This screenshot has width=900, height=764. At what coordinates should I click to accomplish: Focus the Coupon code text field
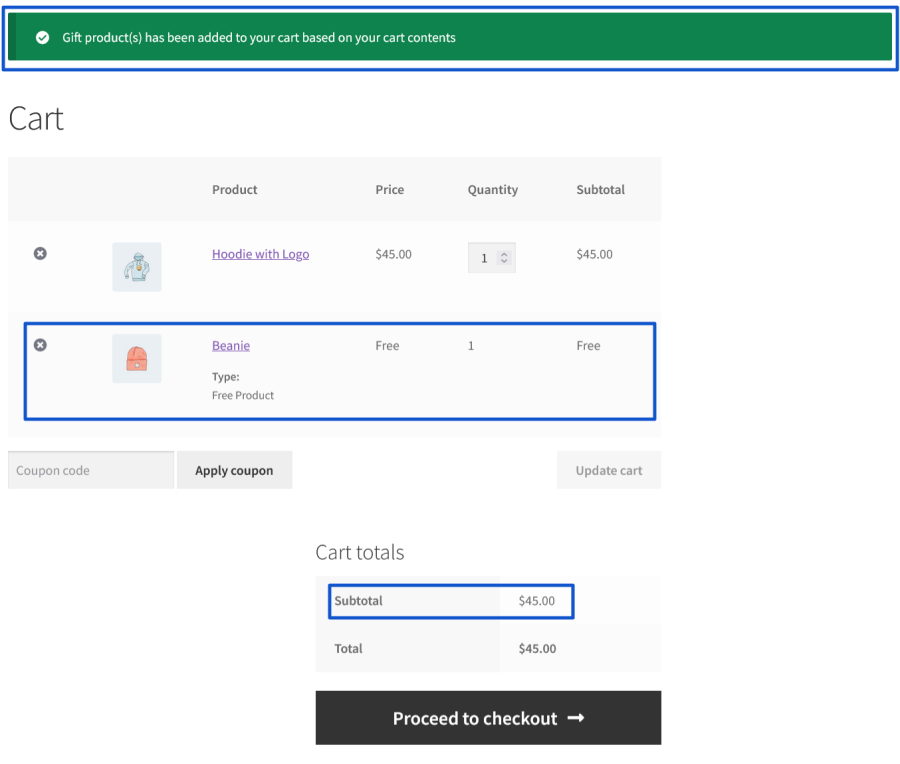[x=90, y=470]
